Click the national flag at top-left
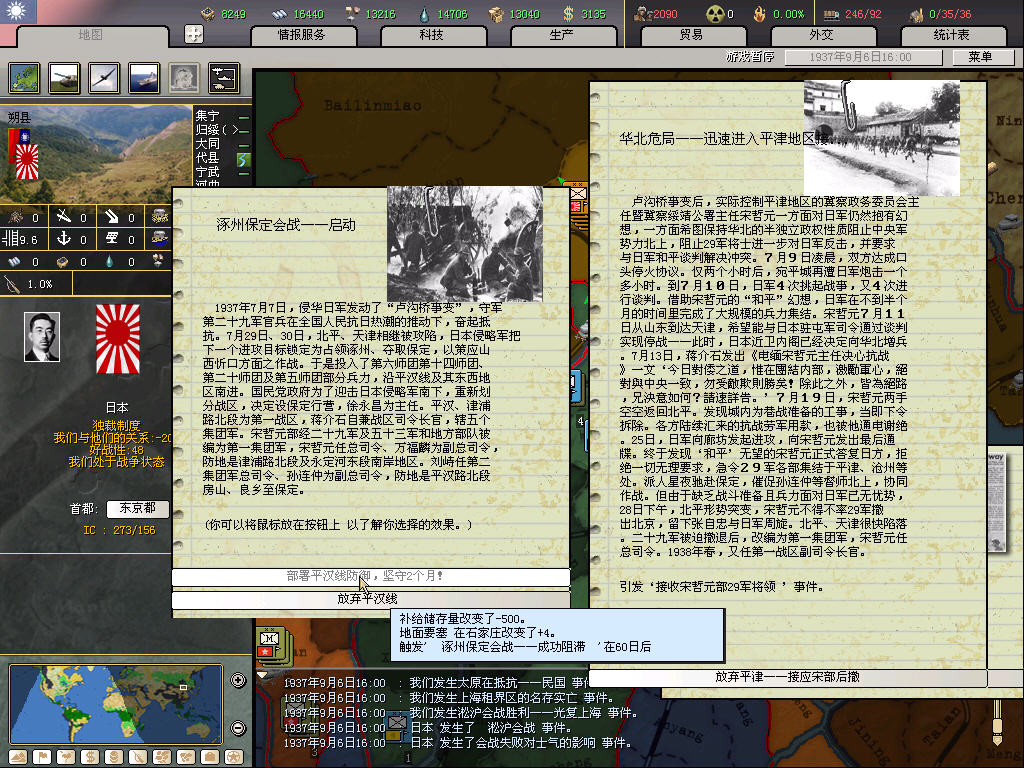 (18, 11)
